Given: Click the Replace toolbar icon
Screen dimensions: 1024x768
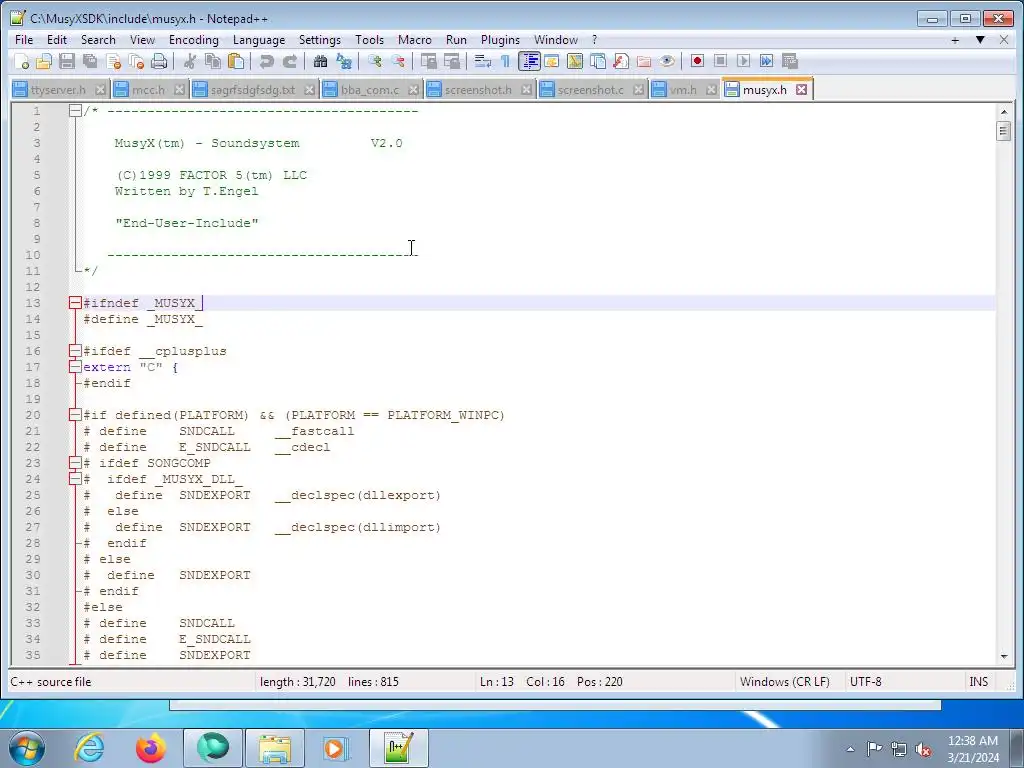Looking at the screenshot, I should click(344, 61).
